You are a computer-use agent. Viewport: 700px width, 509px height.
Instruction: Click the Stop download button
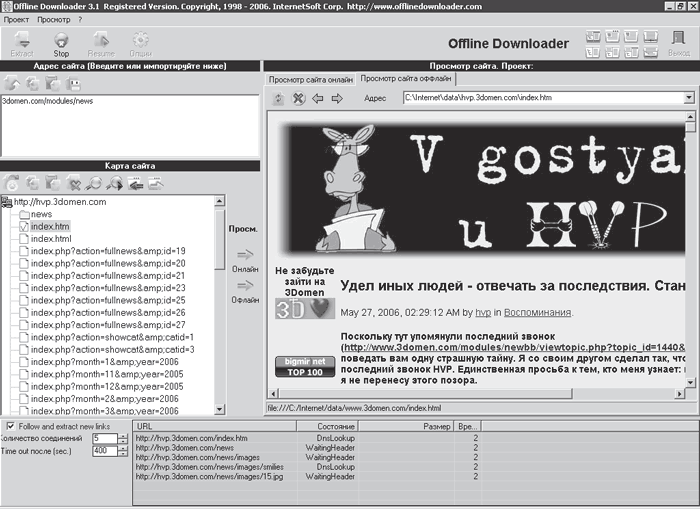coord(61,42)
